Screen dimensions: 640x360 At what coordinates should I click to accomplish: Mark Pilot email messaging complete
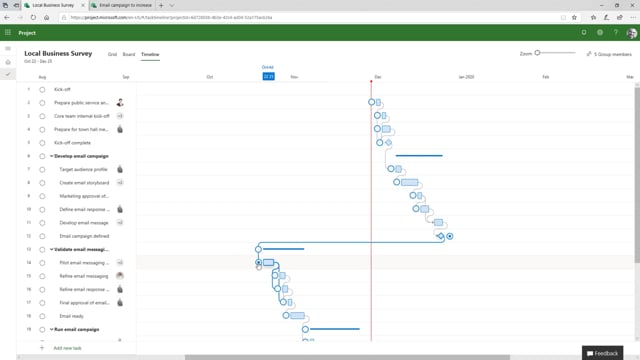[42, 263]
